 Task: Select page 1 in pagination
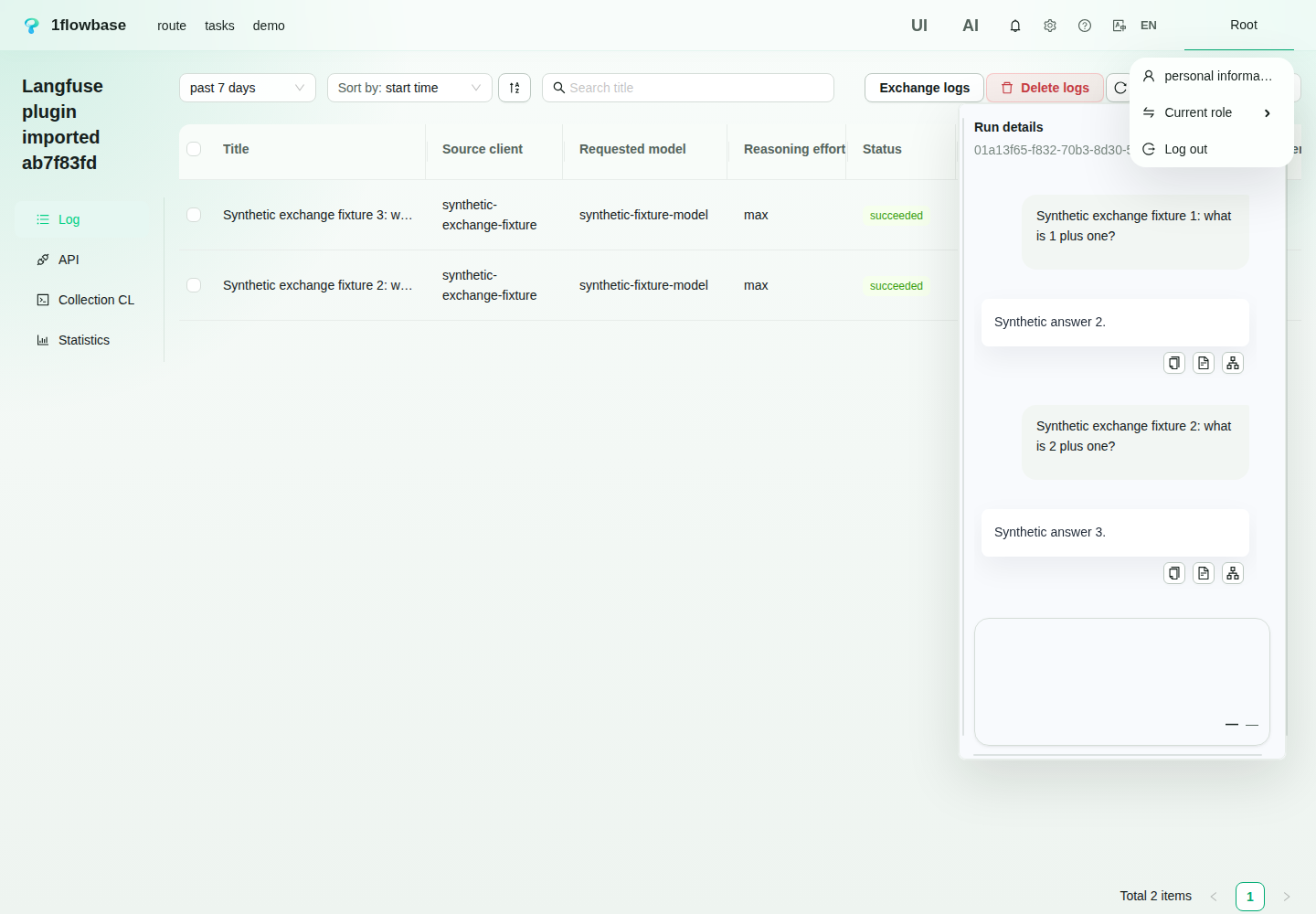pos(1250,897)
